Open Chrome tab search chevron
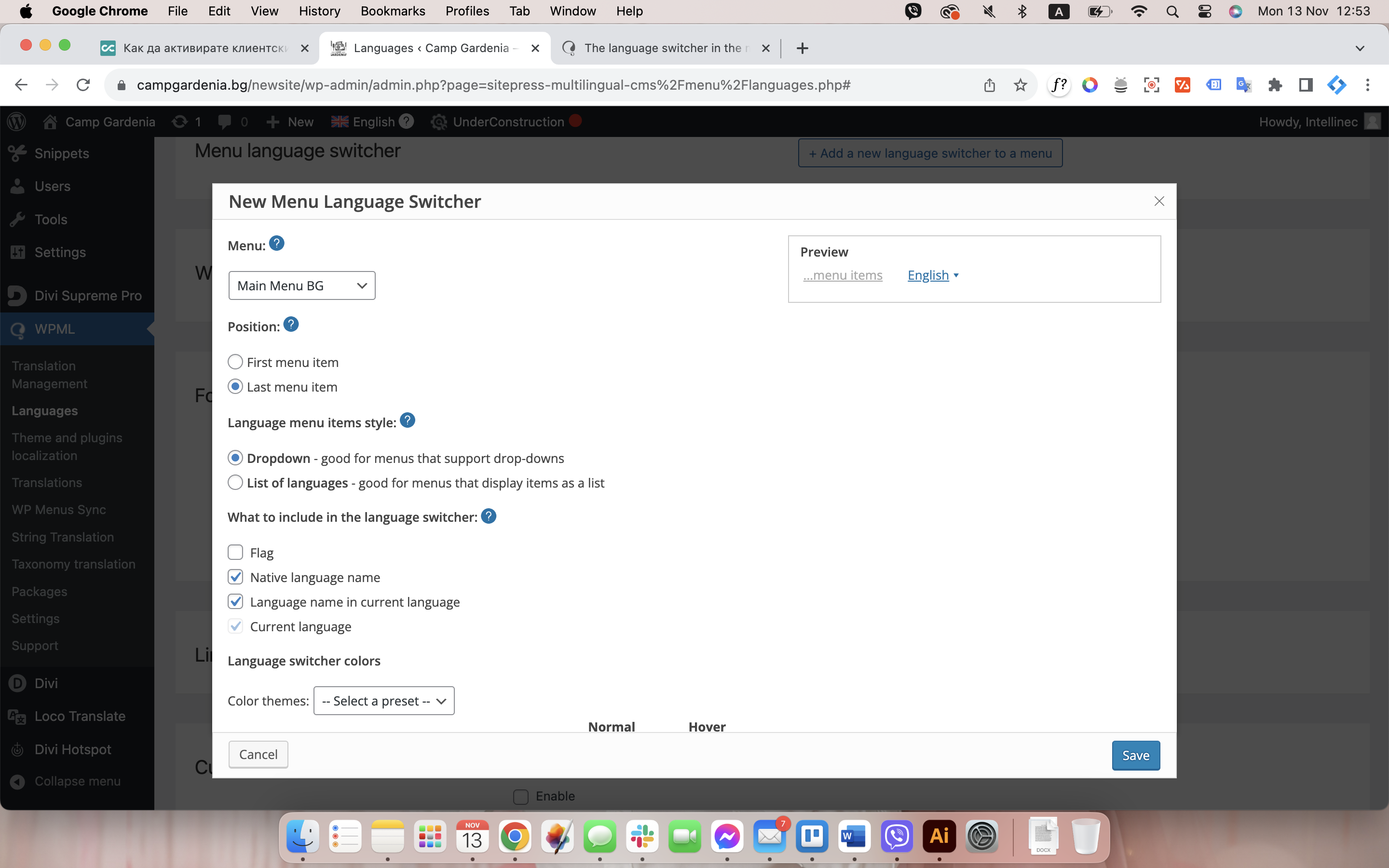The image size is (1389, 868). coord(1360,48)
